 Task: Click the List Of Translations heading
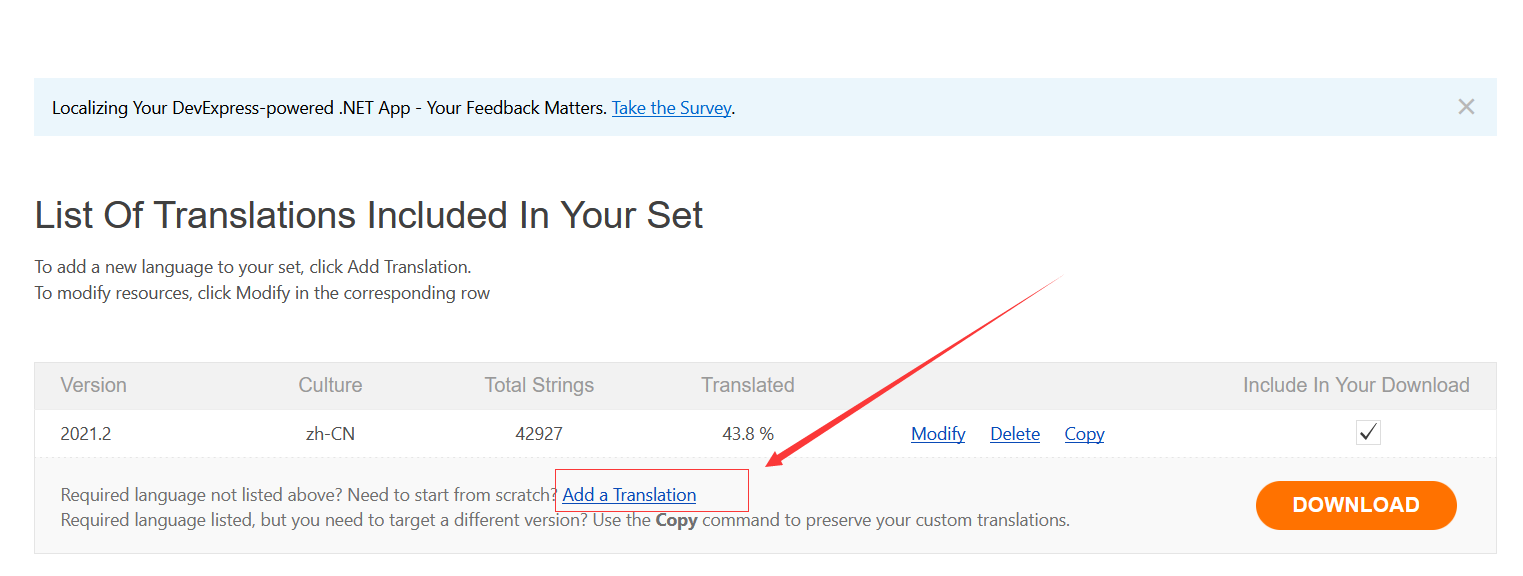tap(369, 216)
